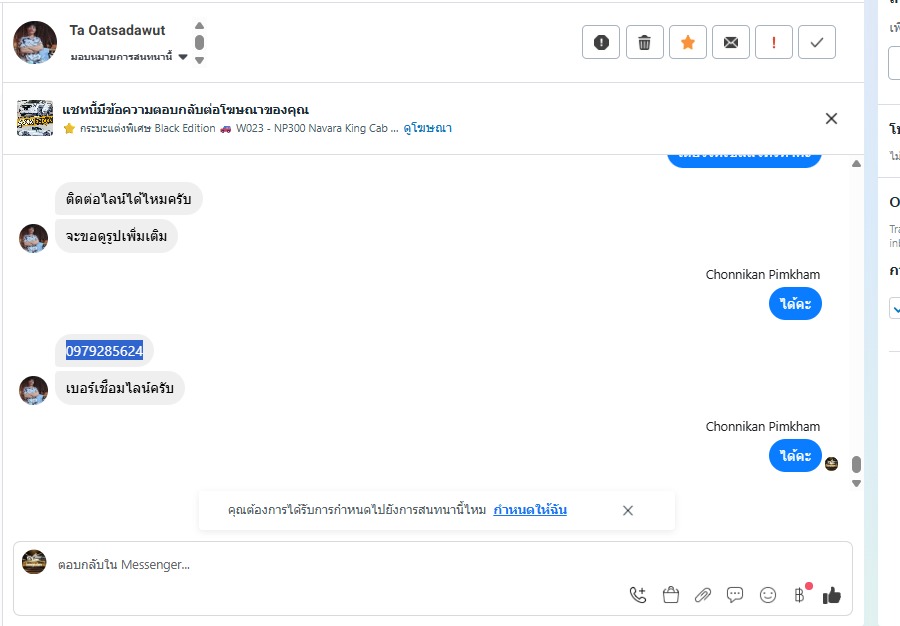900x626 pixels.
Task: Mark conversation as spam with octagon icon
Action: point(601,42)
